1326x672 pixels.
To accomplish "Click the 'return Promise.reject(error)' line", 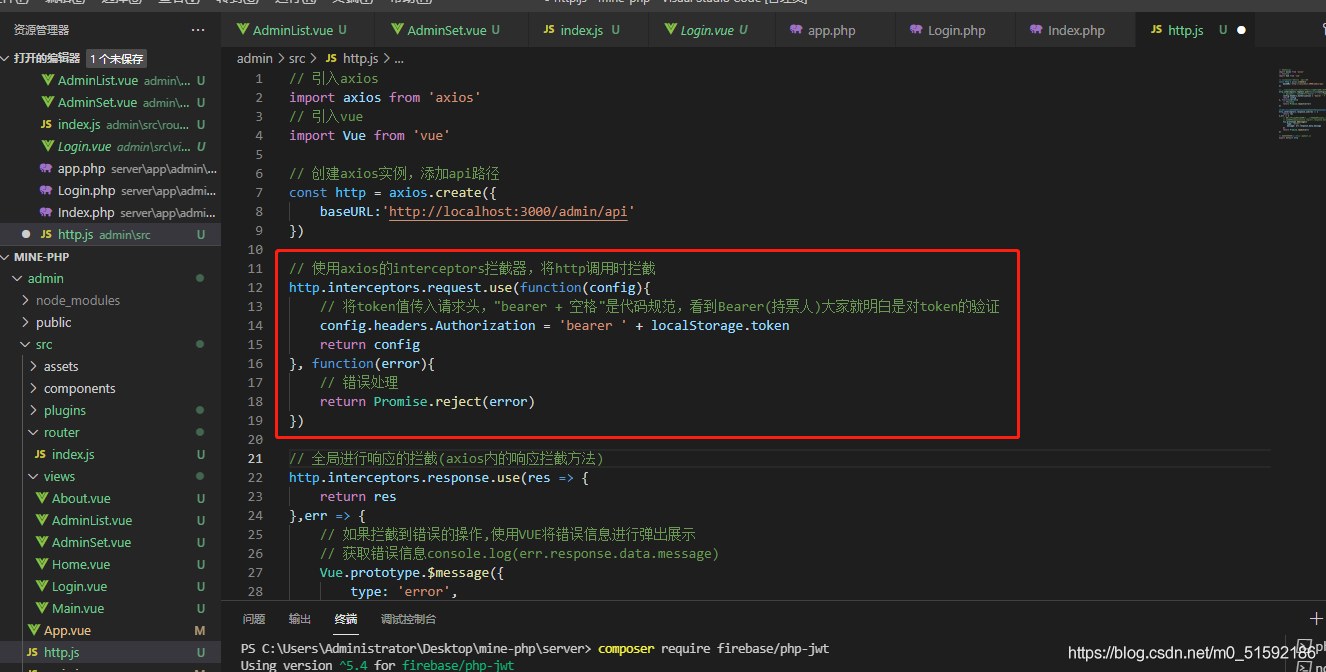I will pos(427,401).
